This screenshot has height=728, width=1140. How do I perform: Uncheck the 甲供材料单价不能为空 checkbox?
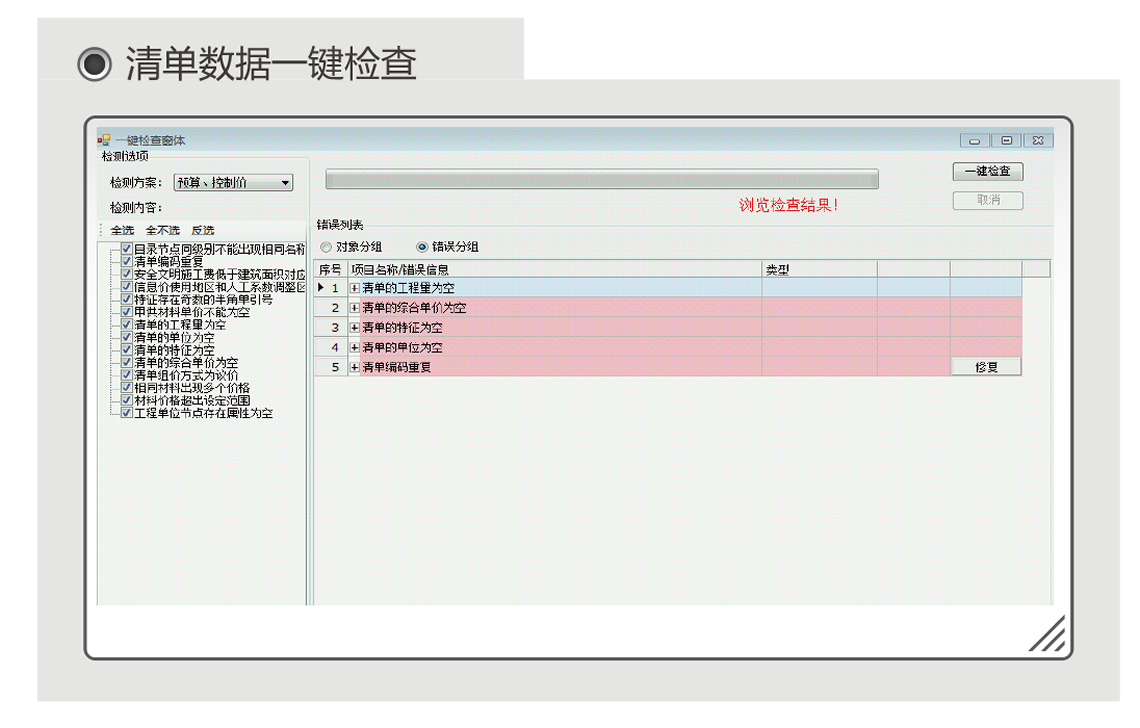tap(127, 312)
